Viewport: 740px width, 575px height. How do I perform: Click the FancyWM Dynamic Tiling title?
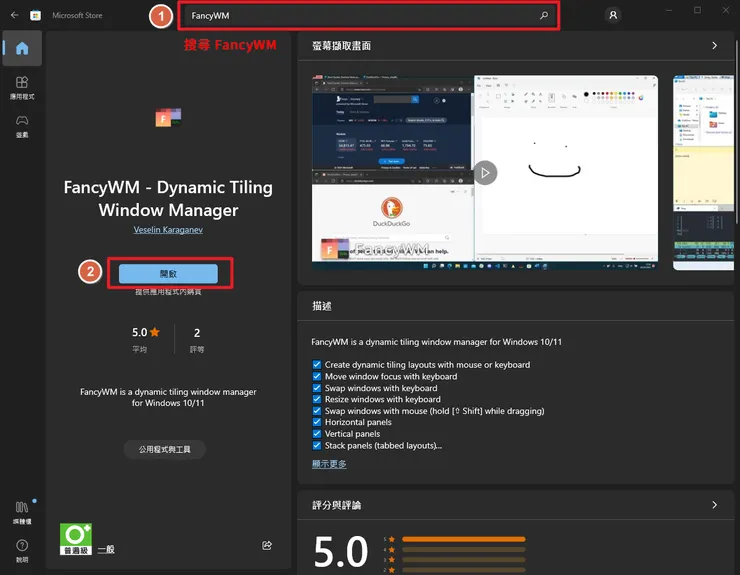[168, 198]
